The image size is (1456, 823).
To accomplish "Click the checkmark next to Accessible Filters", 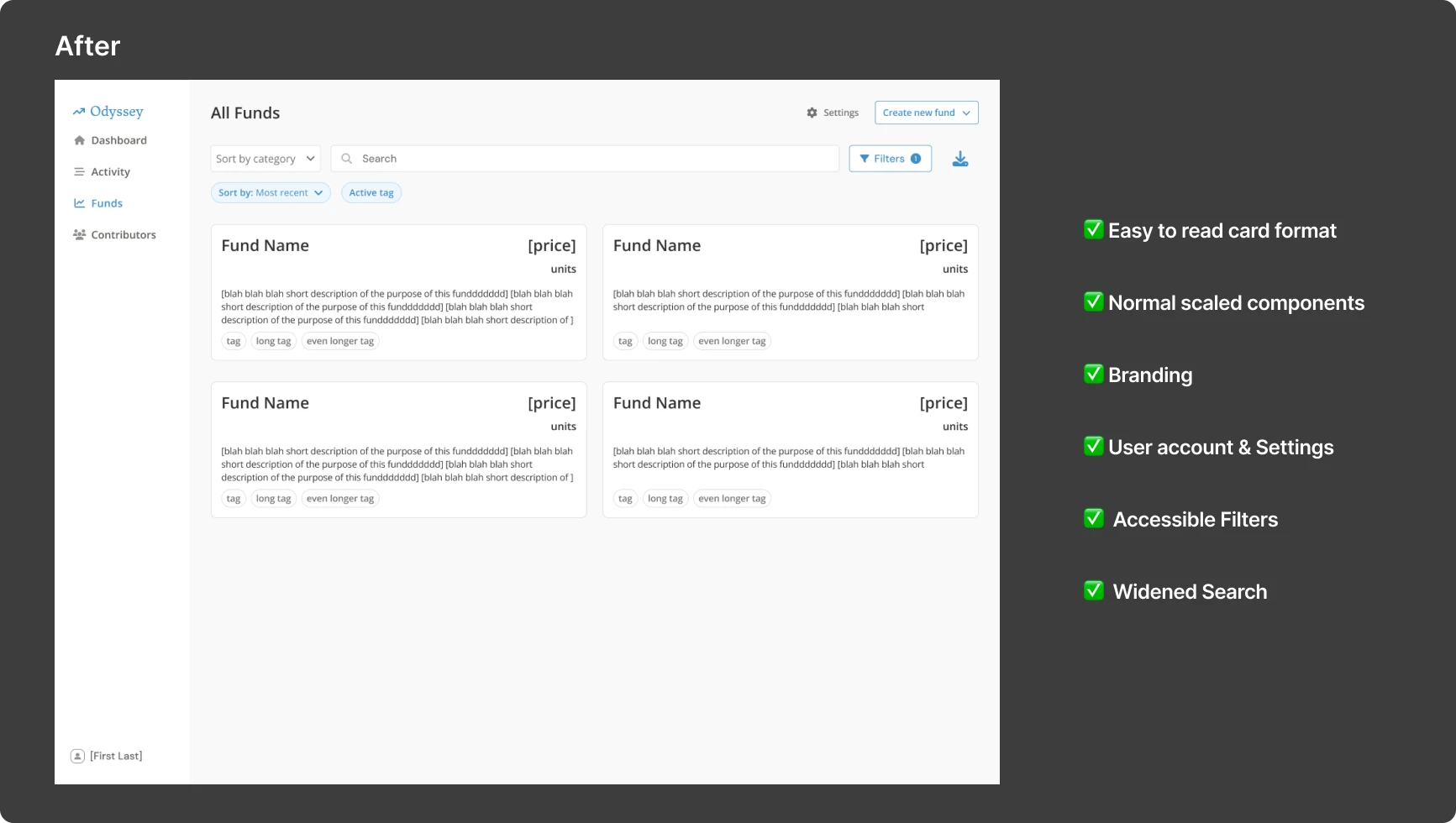I will point(1093,518).
